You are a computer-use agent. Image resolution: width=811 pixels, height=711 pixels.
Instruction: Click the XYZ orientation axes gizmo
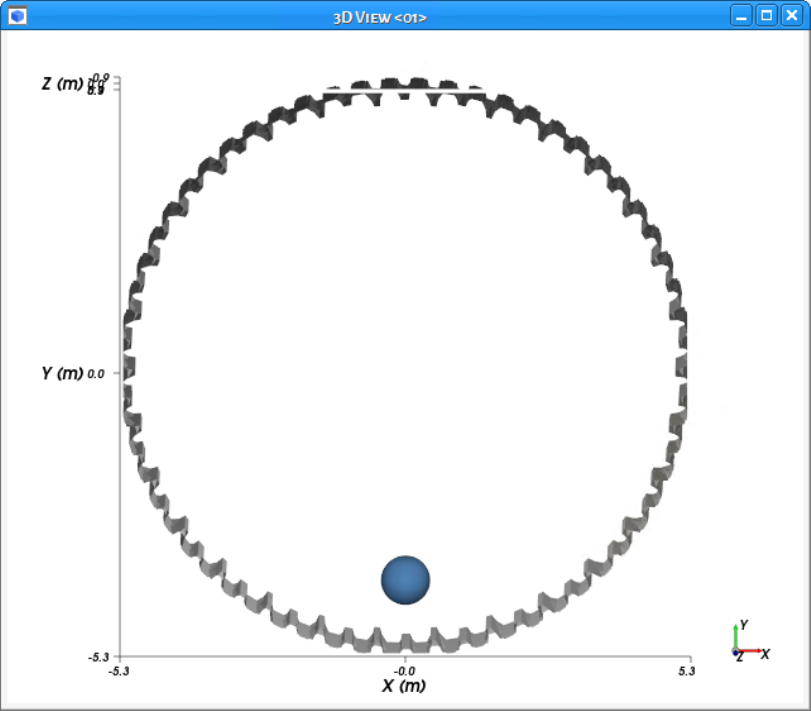(x=750, y=642)
